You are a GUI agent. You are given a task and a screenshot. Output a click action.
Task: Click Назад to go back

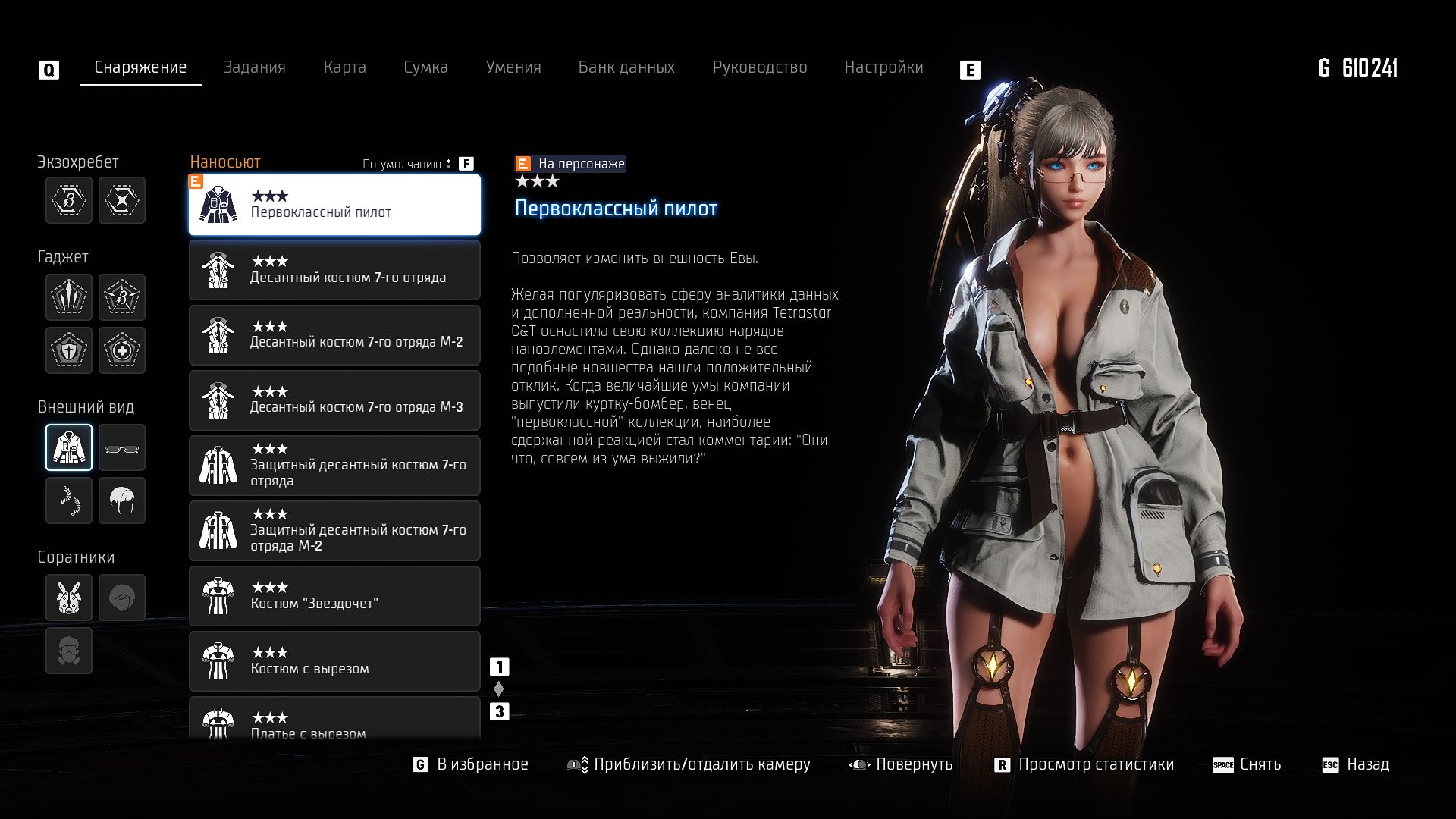1356,764
